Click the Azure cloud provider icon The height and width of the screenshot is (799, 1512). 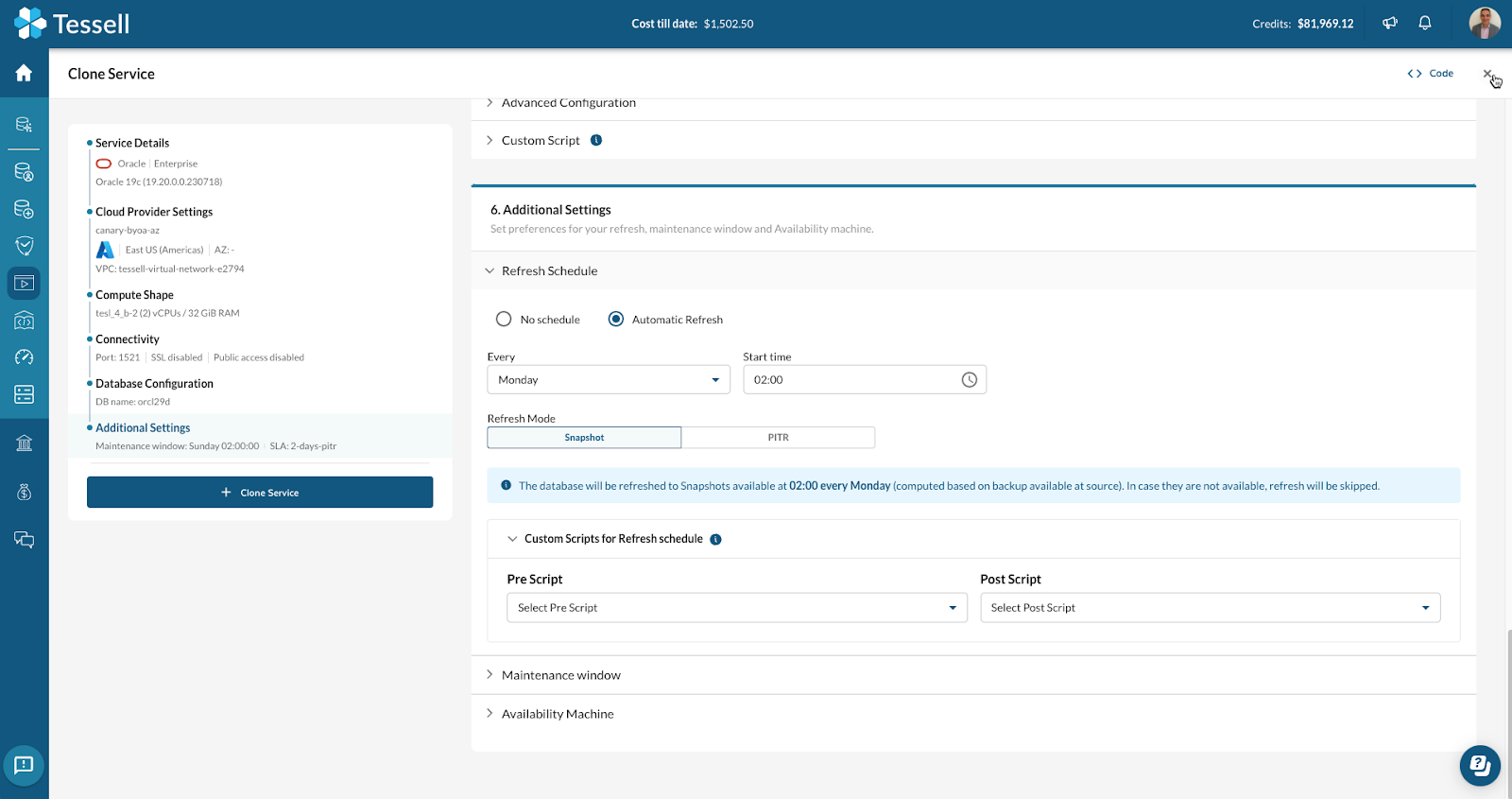[x=105, y=250]
